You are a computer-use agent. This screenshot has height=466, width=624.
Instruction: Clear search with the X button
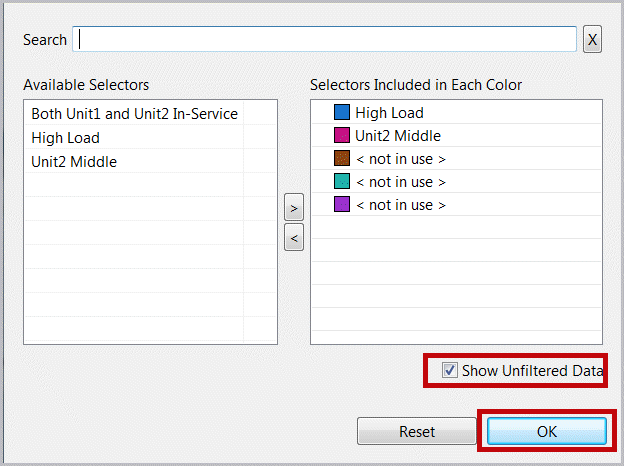point(592,40)
